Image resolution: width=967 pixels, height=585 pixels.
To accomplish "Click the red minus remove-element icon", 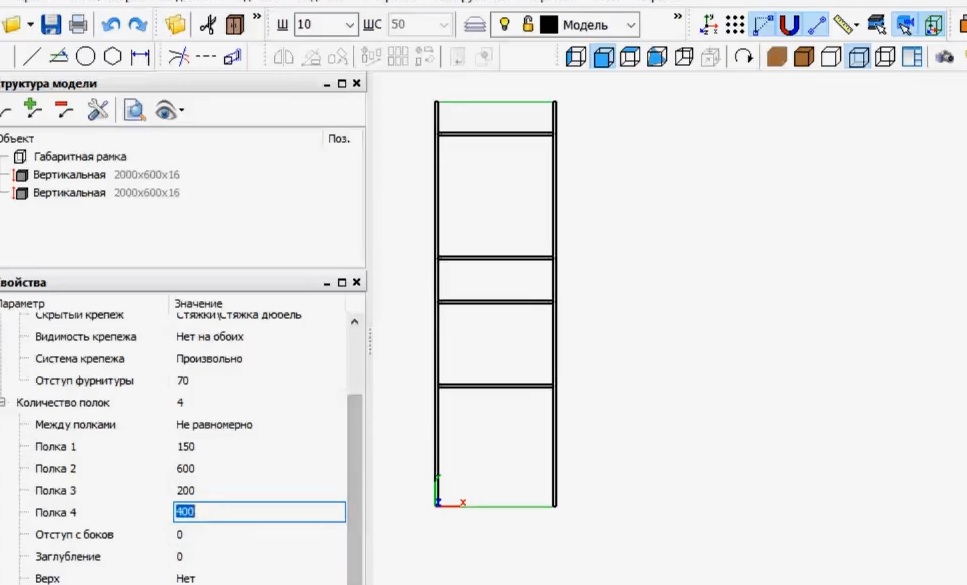I will pyautogui.click(x=64, y=110).
